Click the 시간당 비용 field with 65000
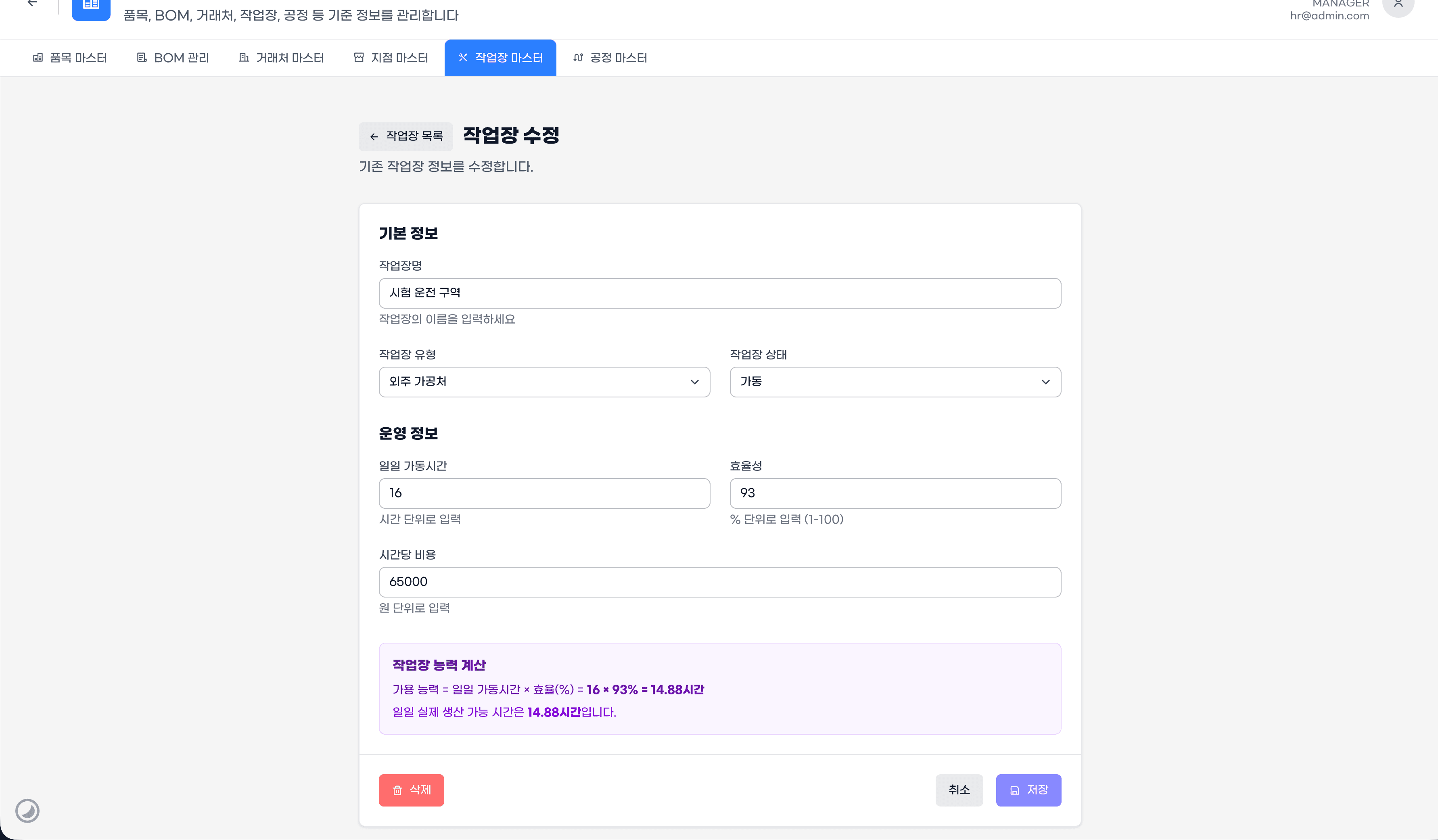Image resolution: width=1438 pixels, height=840 pixels. [719, 581]
